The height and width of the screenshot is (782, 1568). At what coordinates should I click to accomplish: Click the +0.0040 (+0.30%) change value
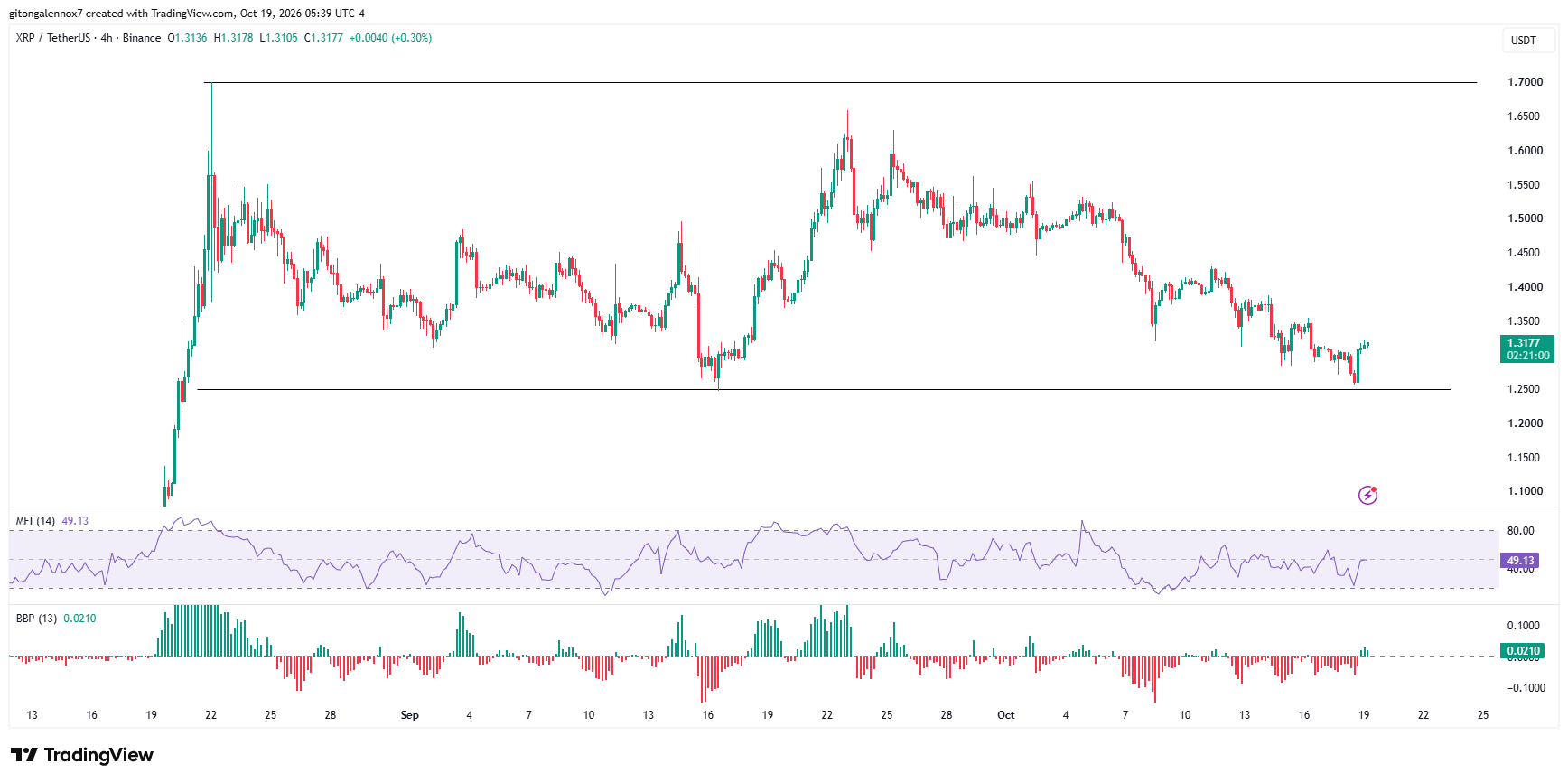(390, 38)
